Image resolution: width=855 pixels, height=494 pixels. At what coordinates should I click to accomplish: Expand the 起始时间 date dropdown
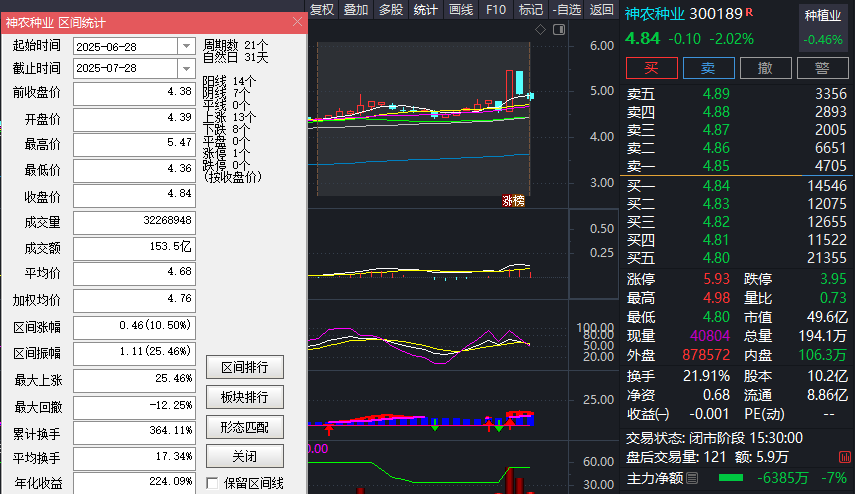pos(186,46)
